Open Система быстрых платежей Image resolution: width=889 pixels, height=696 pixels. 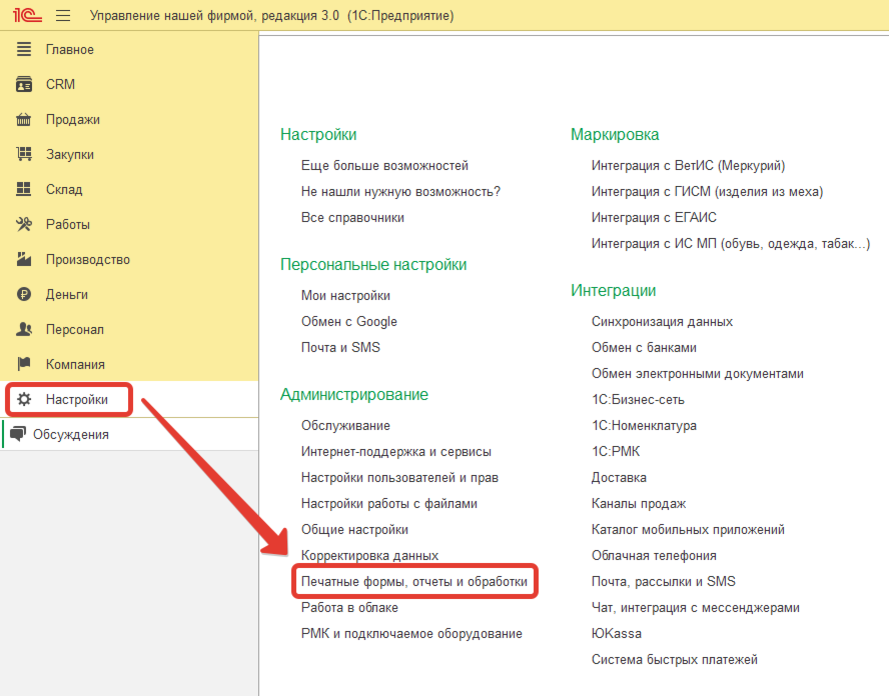point(674,660)
